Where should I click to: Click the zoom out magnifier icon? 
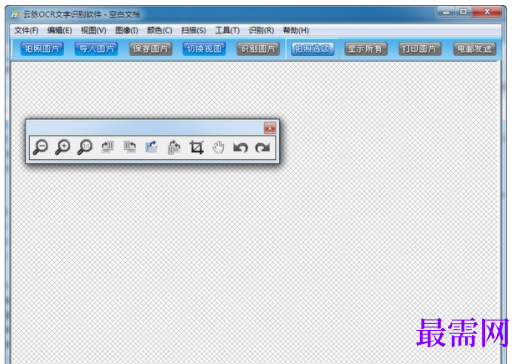[40, 147]
